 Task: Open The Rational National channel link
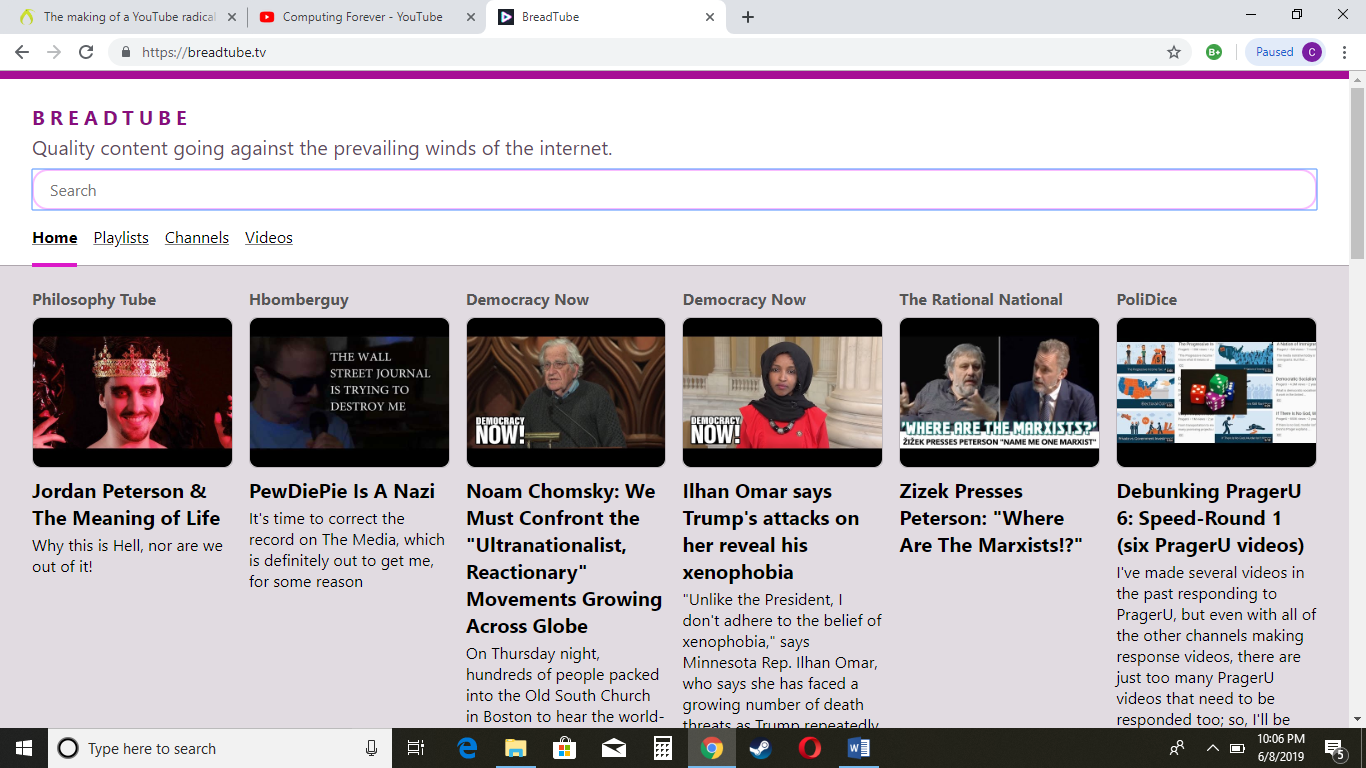click(981, 300)
